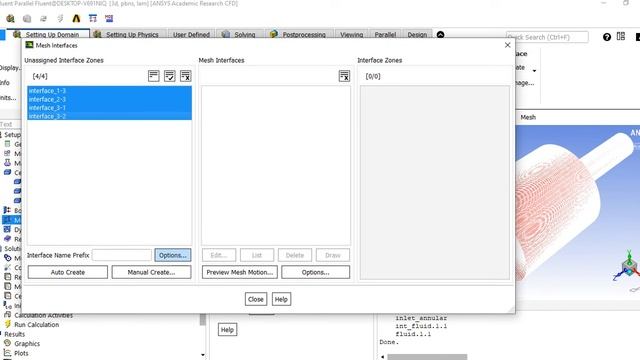Click the Run Calculation lightning icon
The height and width of the screenshot is (360, 640).
pos(7,324)
